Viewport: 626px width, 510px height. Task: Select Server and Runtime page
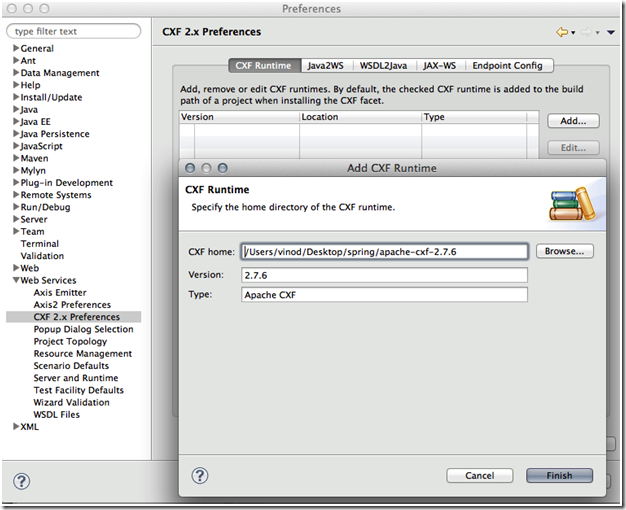click(76, 378)
